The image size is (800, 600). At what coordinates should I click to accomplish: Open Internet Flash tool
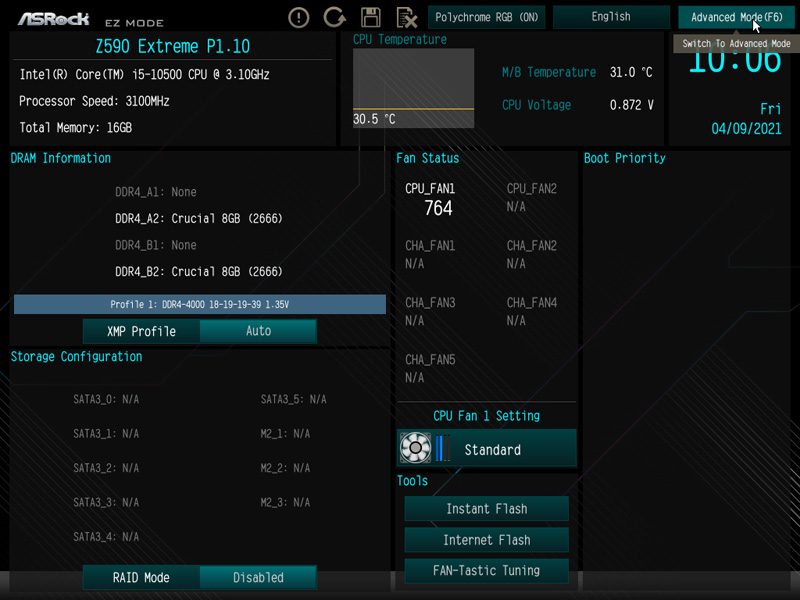(487, 540)
